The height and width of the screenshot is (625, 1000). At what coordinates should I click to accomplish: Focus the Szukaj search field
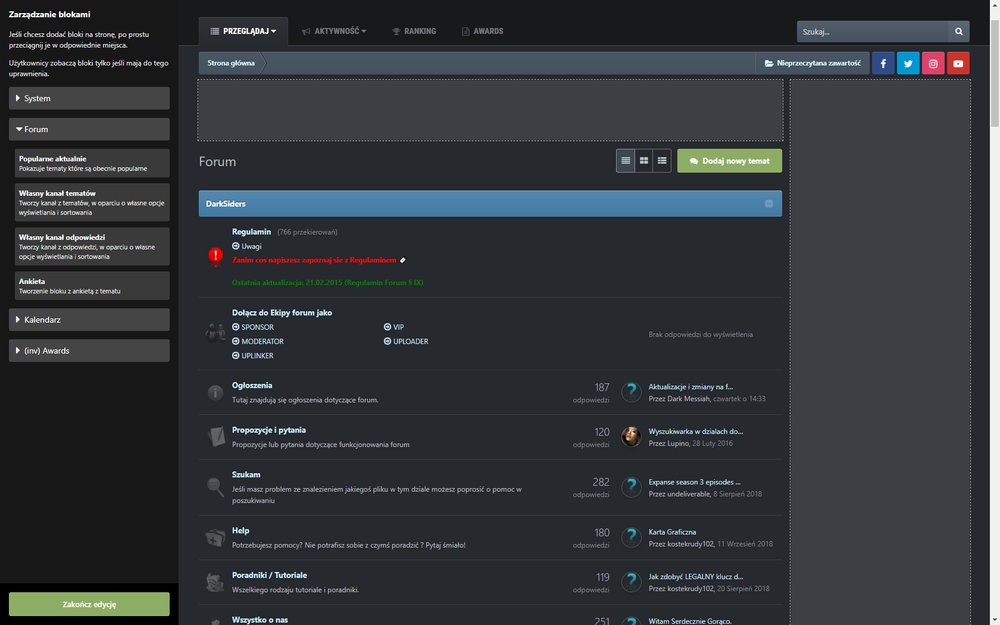870,31
